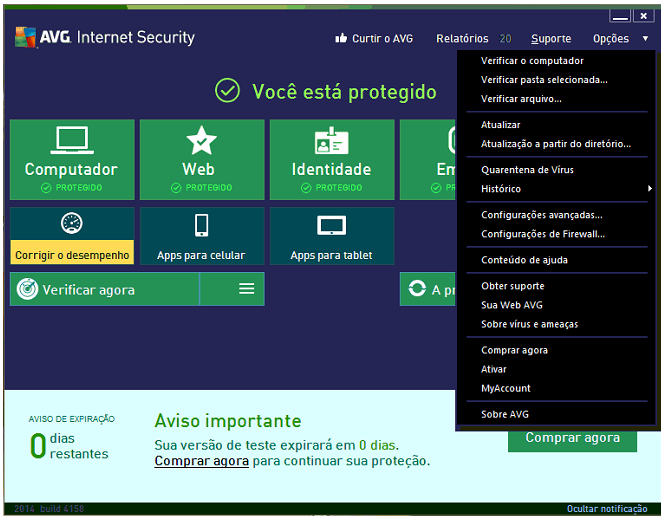Select Ativar menu entry

click(x=493, y=370)
